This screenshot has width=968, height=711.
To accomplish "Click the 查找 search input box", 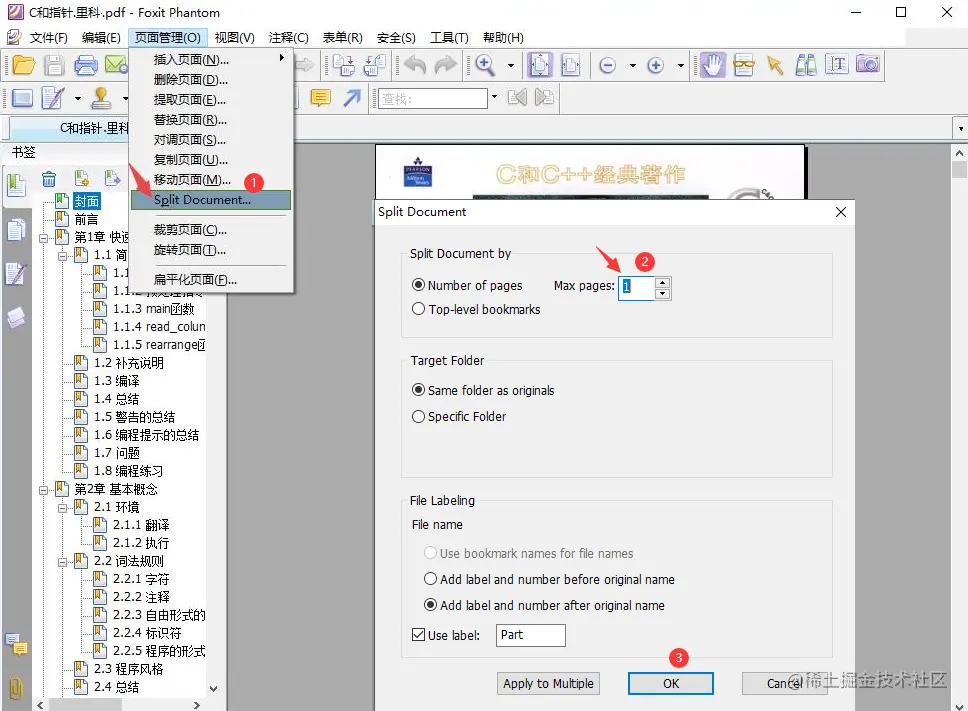I will click(x=433, y=98).
